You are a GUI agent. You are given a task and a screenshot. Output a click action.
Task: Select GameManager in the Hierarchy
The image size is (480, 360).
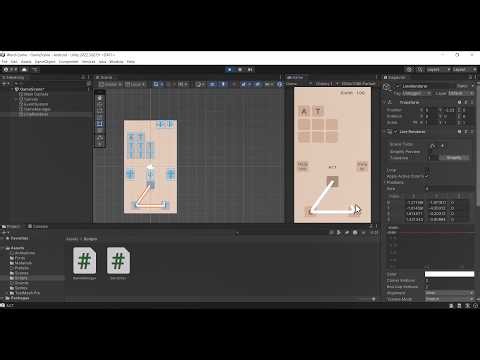(37, 109)
